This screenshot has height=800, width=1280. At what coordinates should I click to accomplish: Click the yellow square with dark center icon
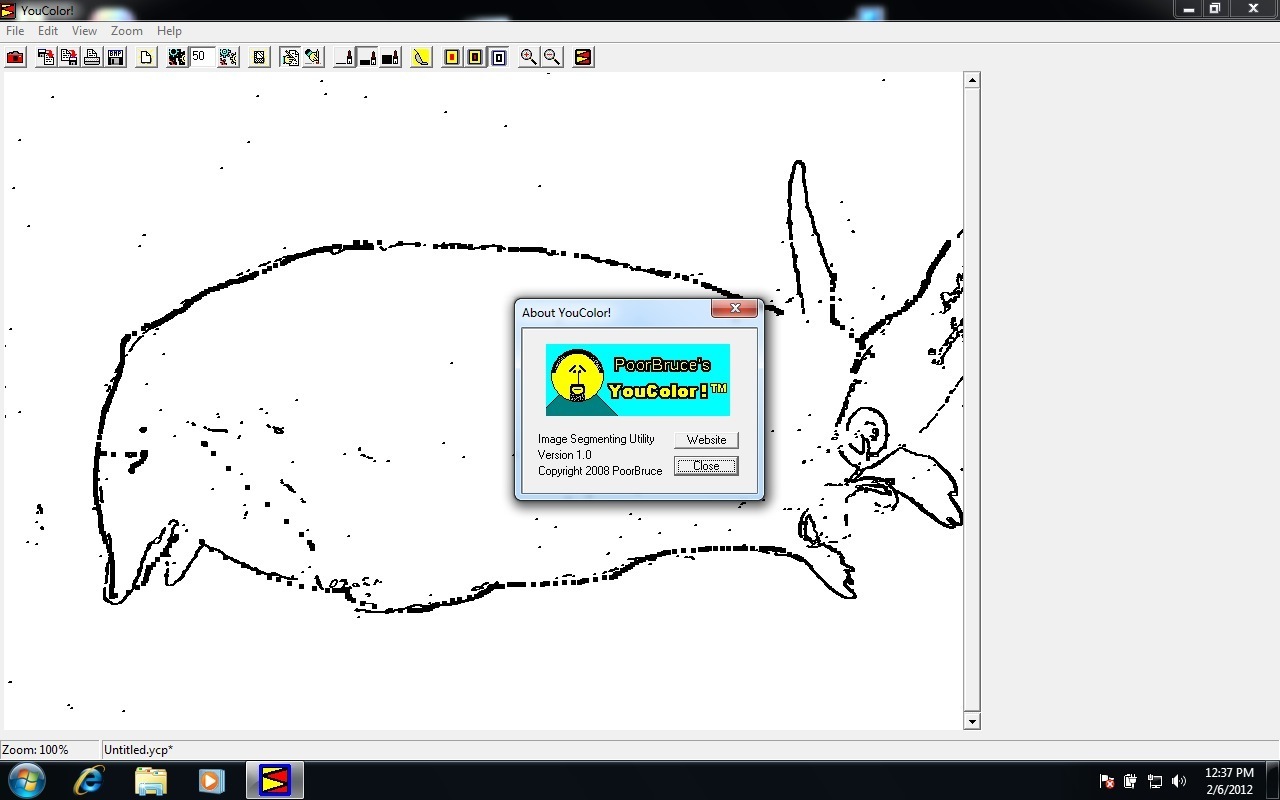pyautogui.click(x=475, y=57)
